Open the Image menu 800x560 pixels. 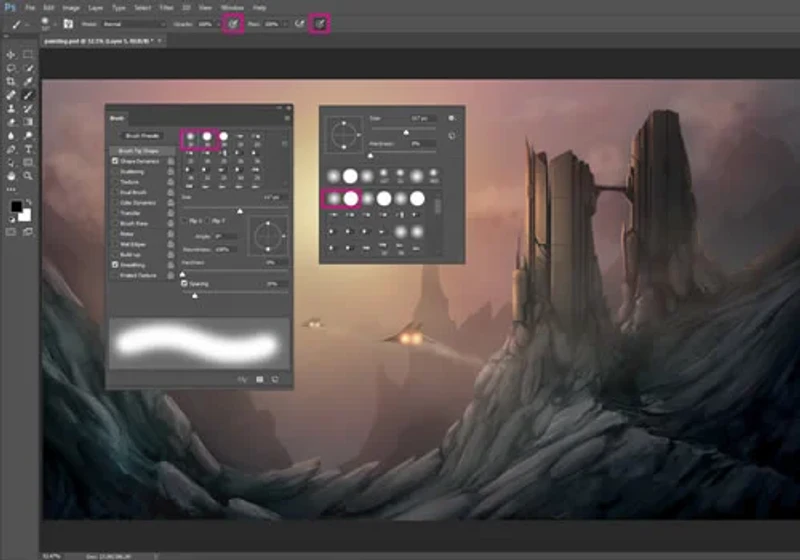(71, 8)
